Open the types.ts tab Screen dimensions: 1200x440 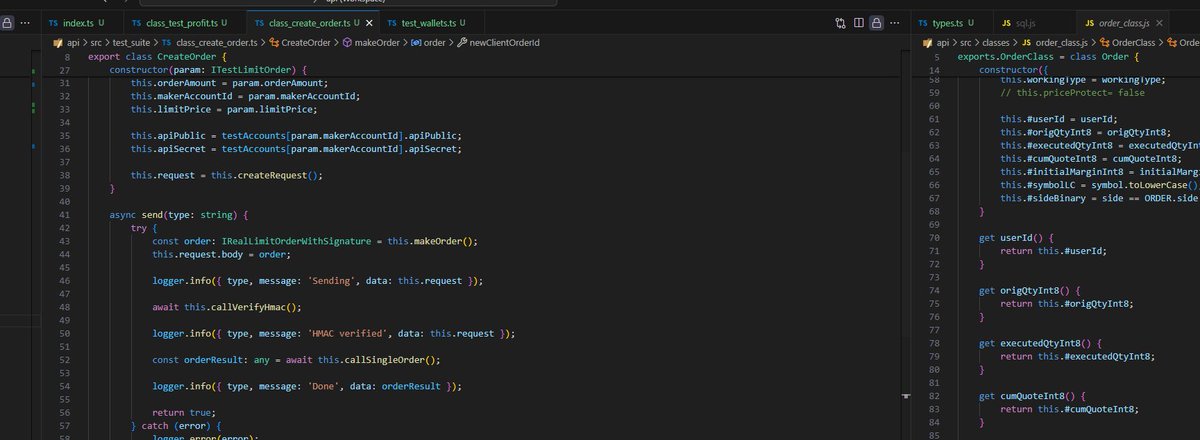(x=951, y=22)
